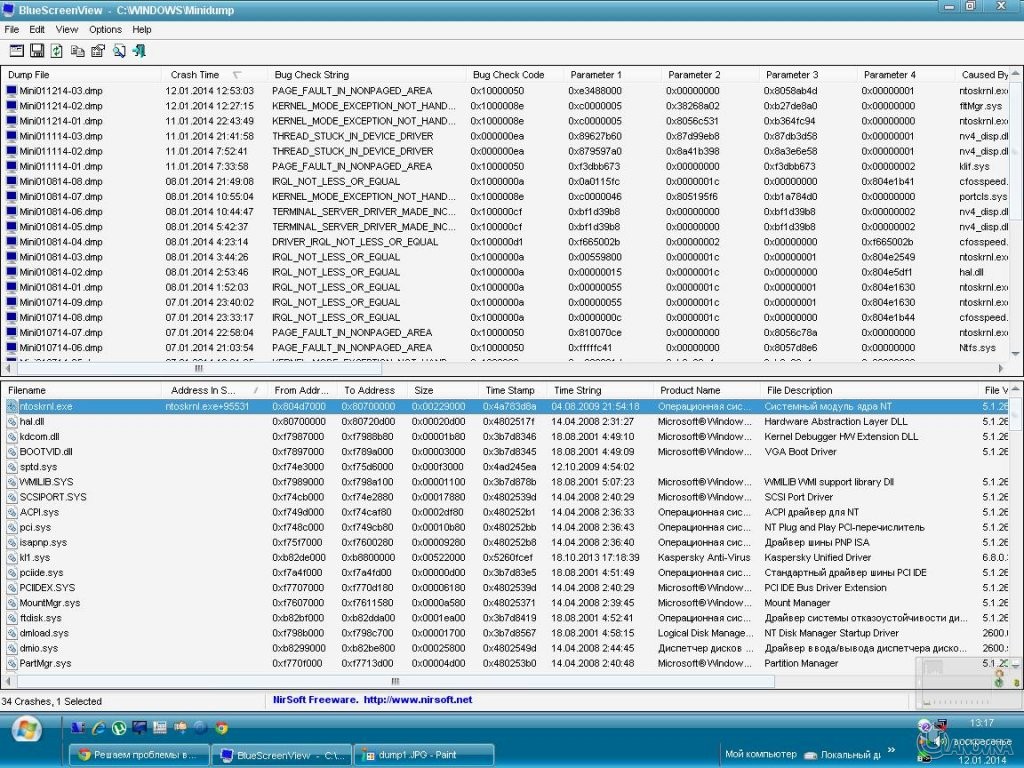1024x768 pixels.
Task: Click the Exit door toolbar icon
Action: [x=139, y=51]
